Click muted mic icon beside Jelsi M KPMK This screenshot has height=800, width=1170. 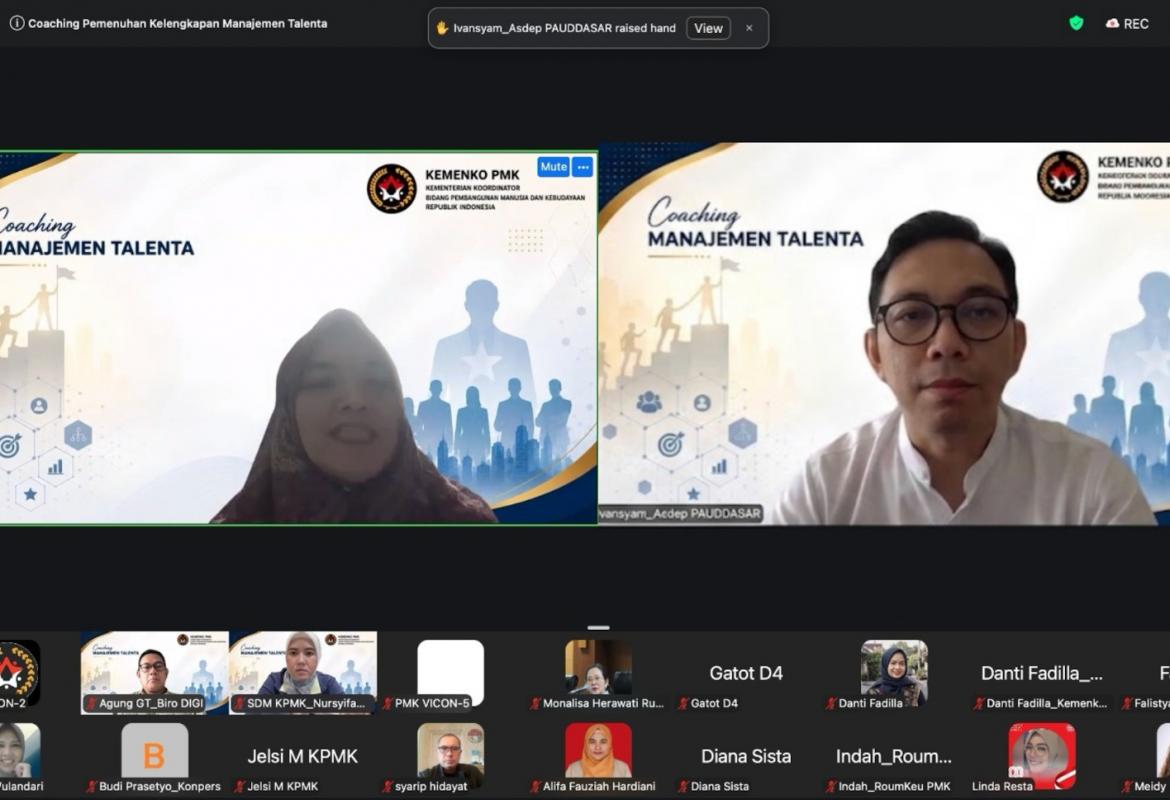coord(240,786)
